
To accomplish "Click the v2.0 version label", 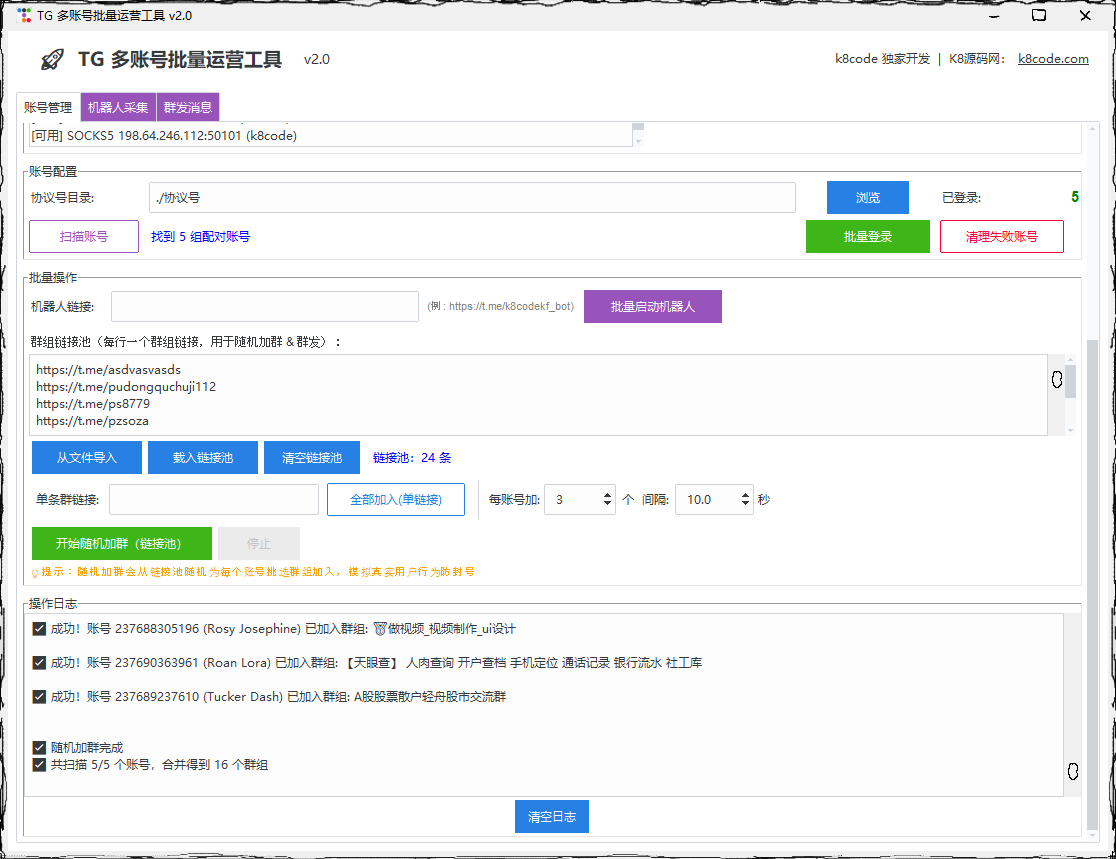I will (x=317, y=60).
